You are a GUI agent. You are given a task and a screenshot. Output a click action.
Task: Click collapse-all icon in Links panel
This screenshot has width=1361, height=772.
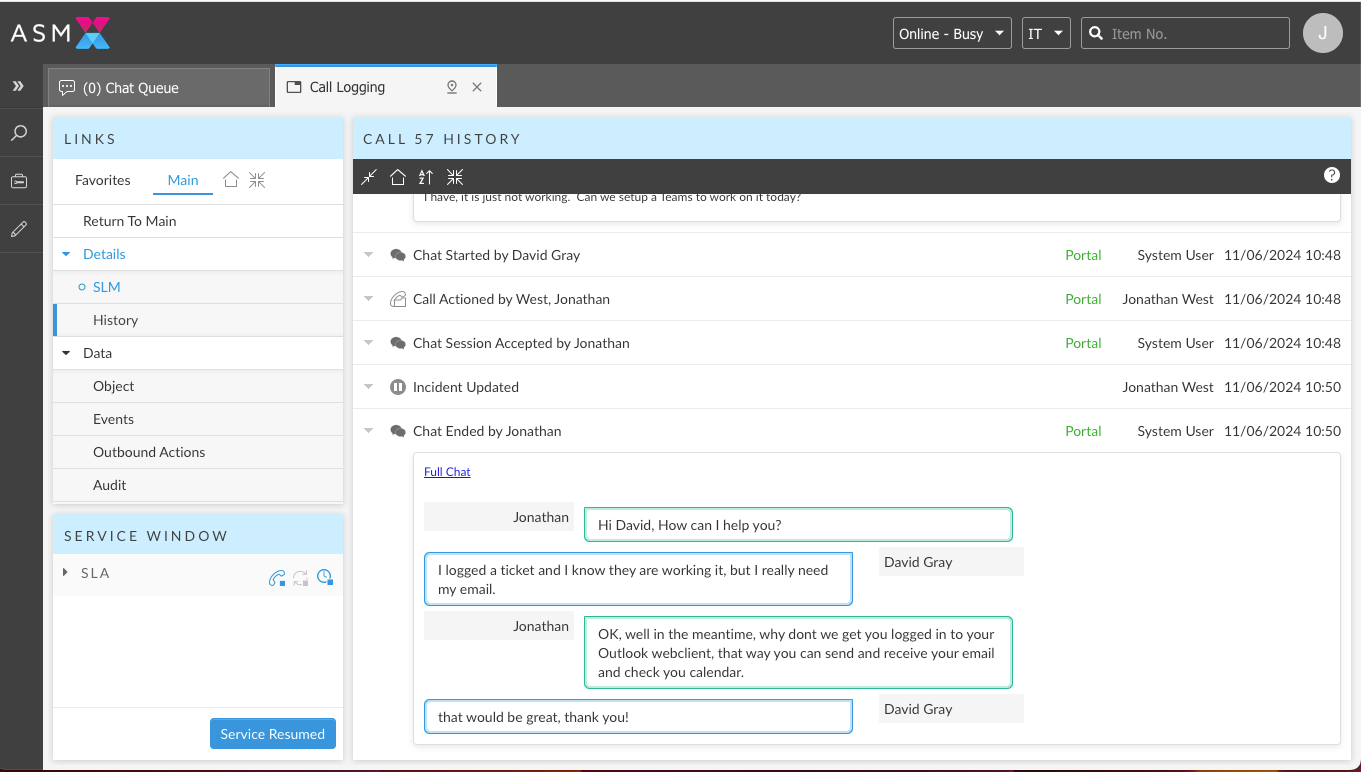click(257, 180)
